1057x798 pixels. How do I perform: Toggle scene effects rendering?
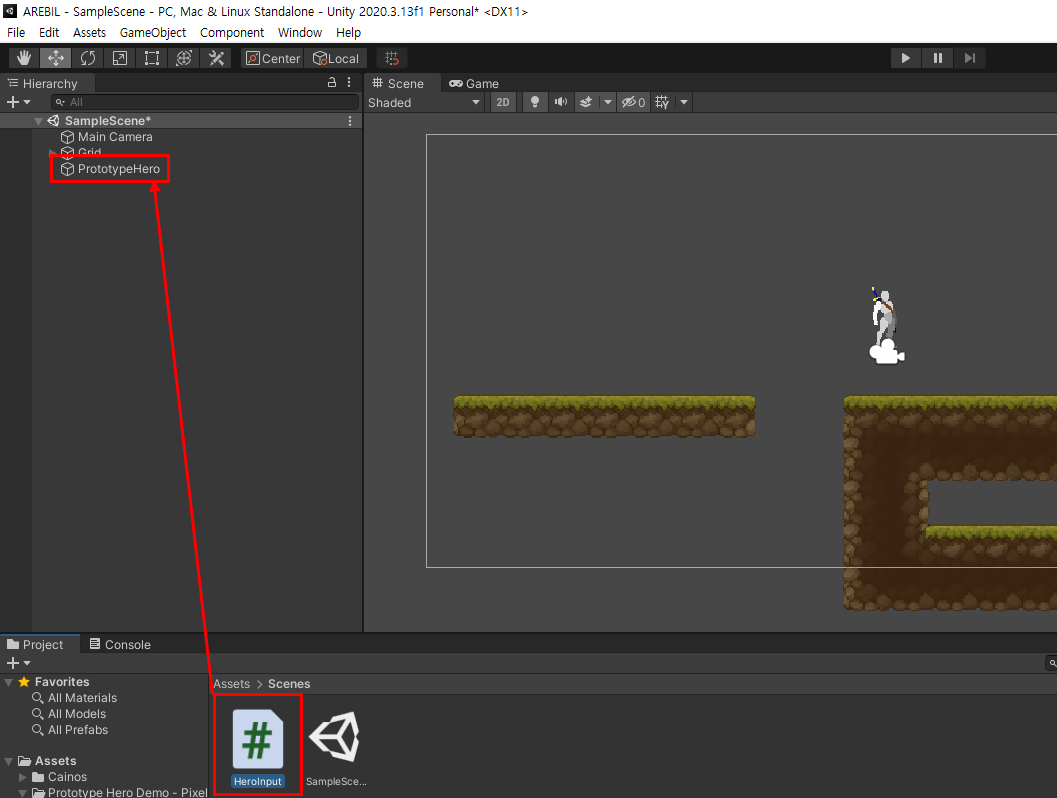(586, 102)
